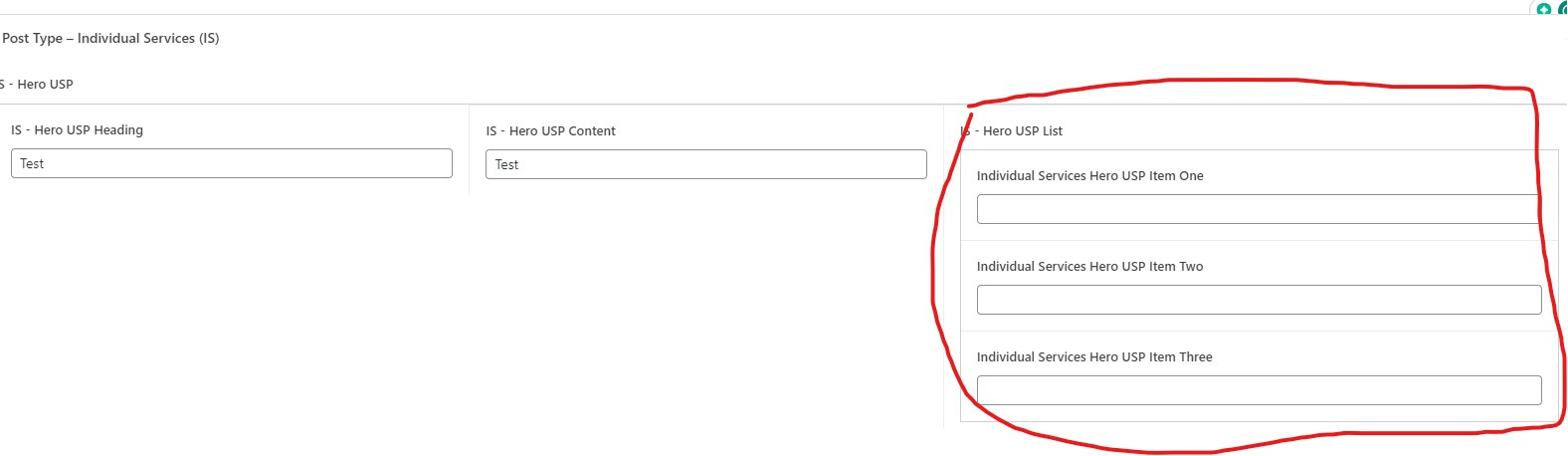Place cursor on 'Test' in Hero USP Content
Screen dimensions: 1568x456
pos(506,165)
